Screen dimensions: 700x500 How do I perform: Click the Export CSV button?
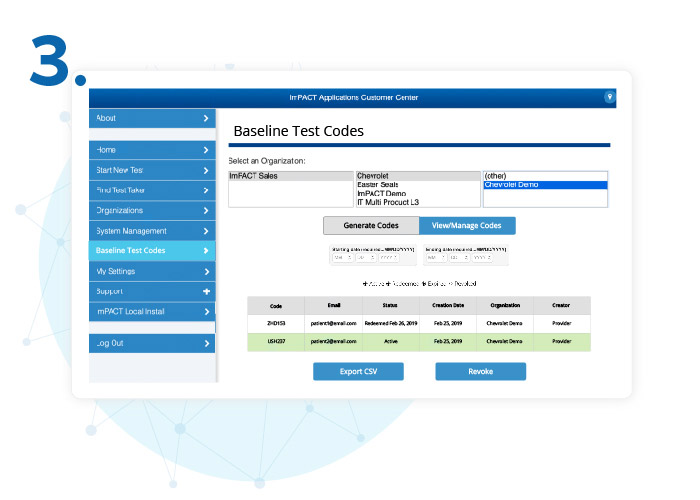(358, 371)
